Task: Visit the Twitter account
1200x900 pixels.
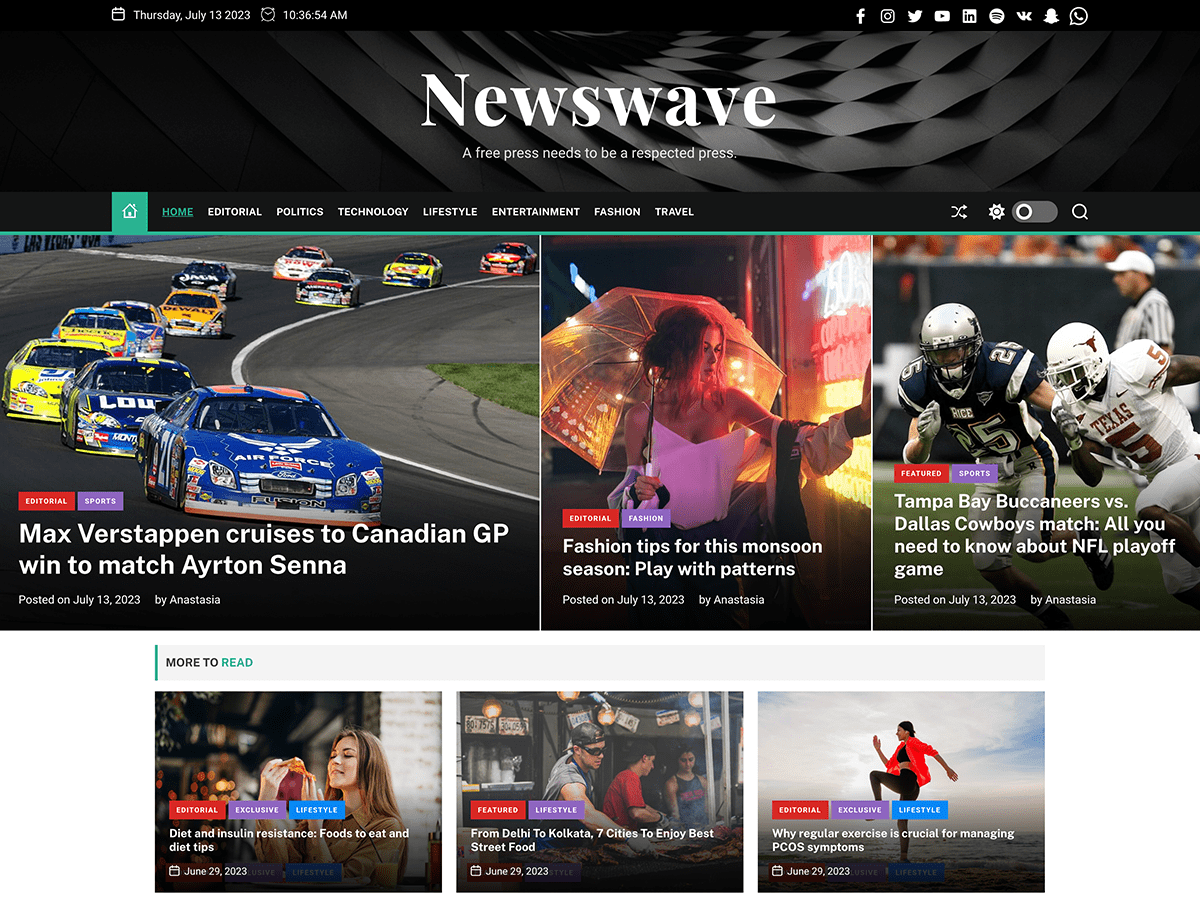Action: pos(915,15)
